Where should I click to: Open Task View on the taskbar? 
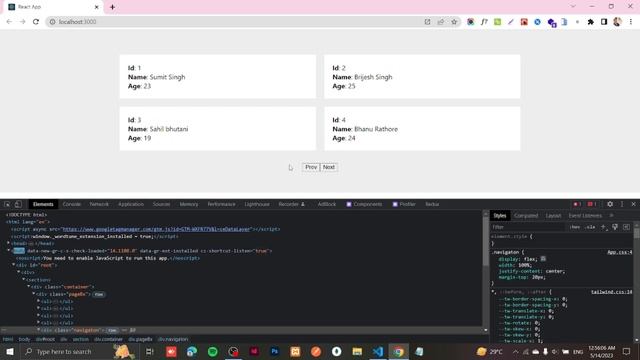click(149, 351)
